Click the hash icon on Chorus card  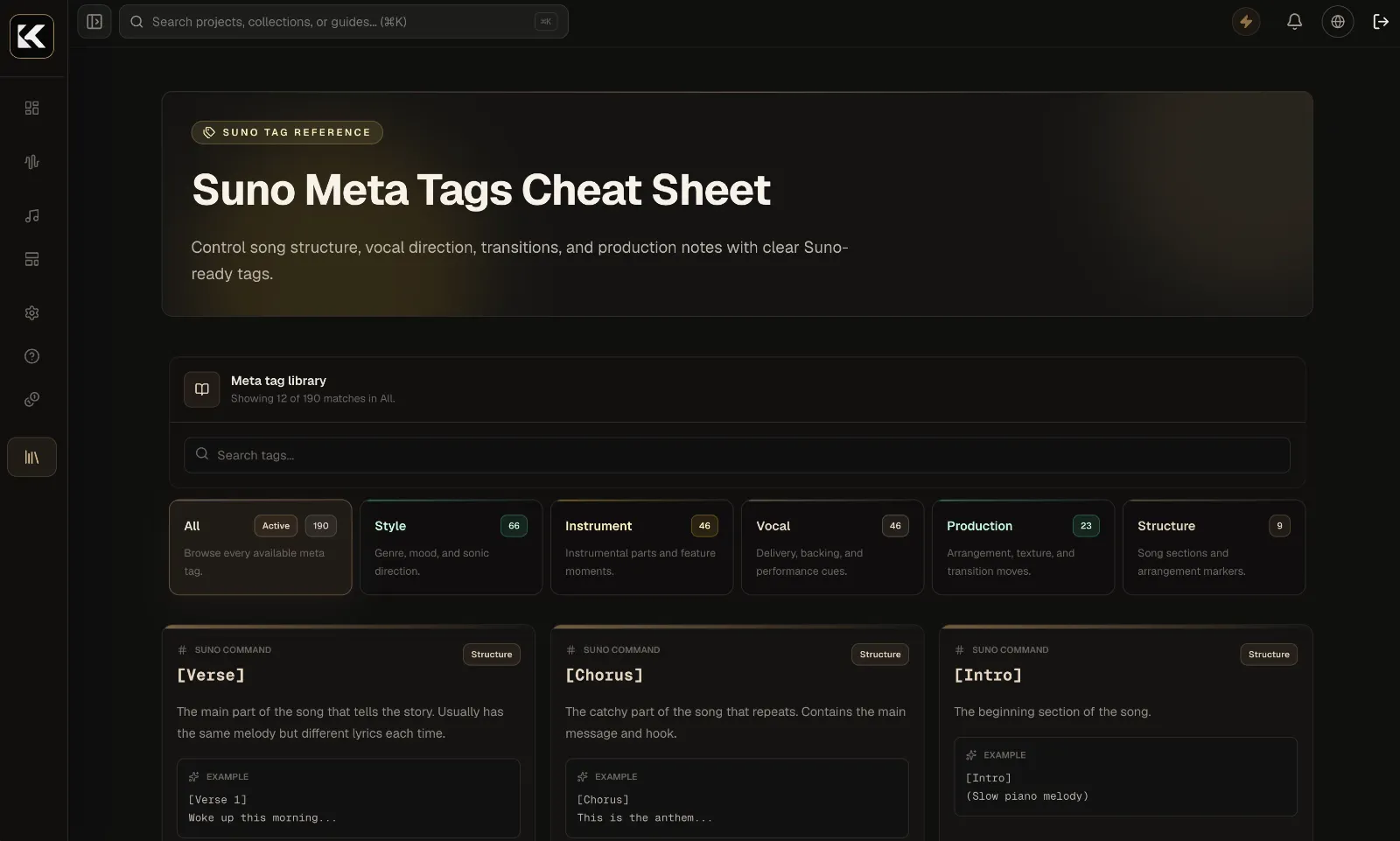point(570,650)
